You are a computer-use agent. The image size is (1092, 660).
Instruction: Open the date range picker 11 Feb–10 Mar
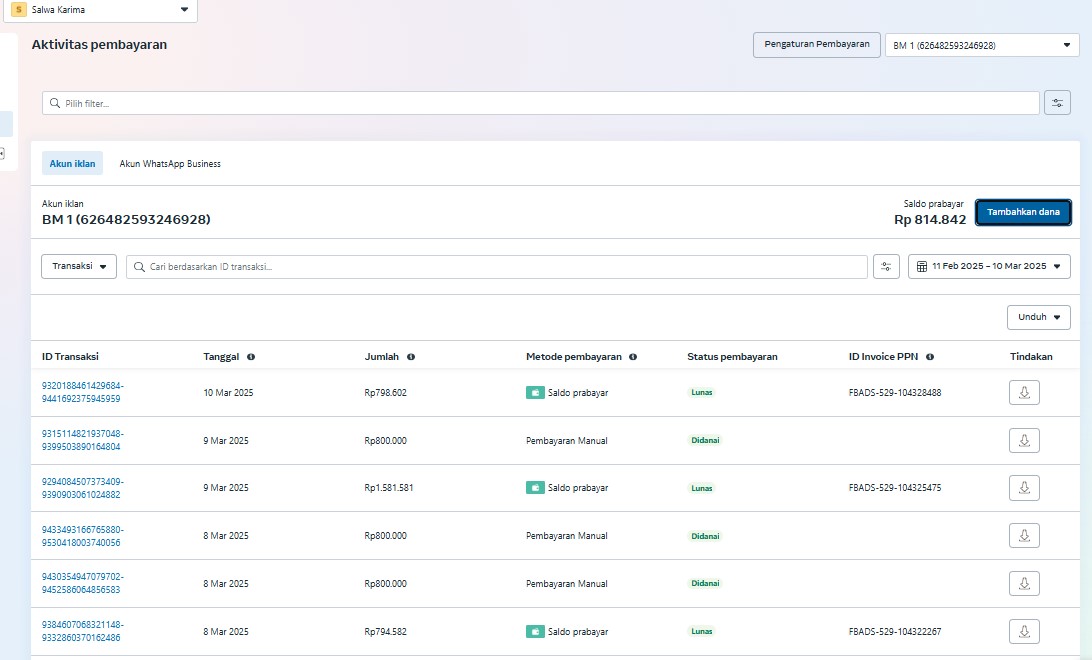(x=989, y=266)
